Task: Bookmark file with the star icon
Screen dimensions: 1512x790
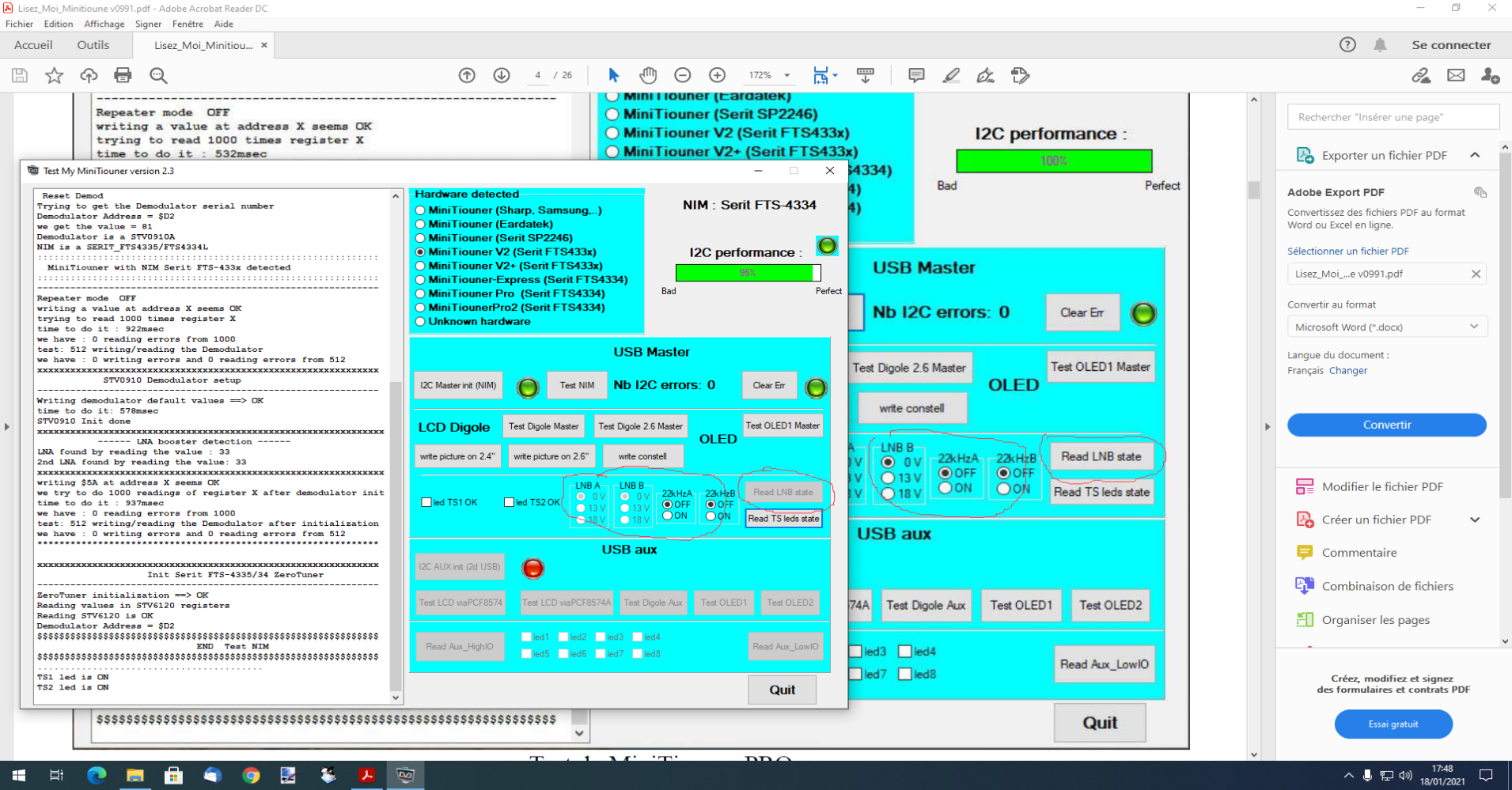Action: 54,75
